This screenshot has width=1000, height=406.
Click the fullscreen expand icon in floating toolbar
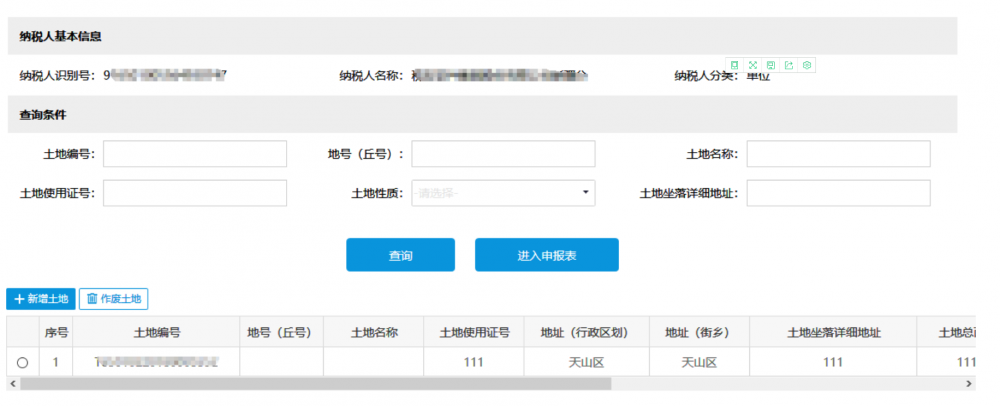752,65
